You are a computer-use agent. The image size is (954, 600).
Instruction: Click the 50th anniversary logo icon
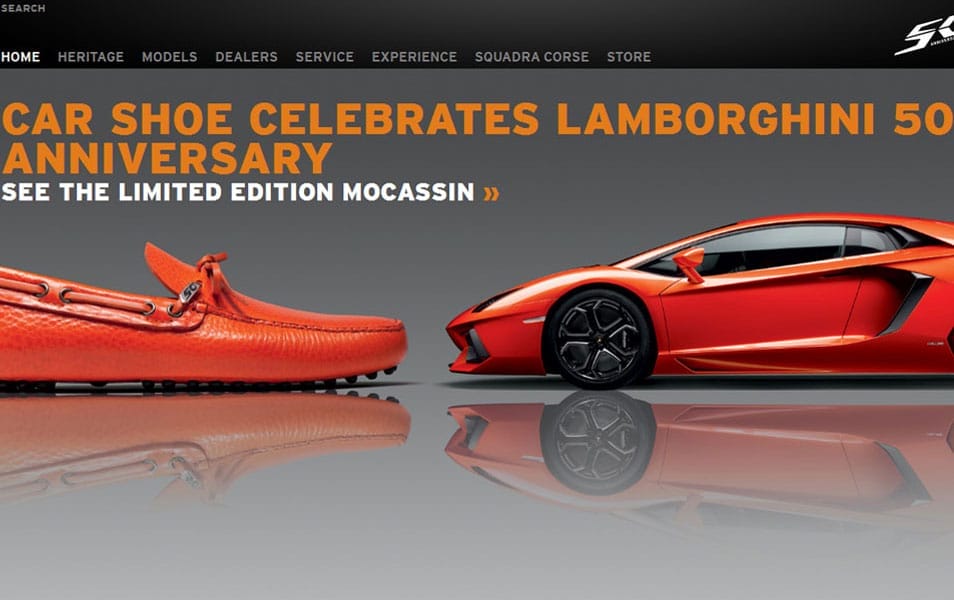click(x=925, y=37)
